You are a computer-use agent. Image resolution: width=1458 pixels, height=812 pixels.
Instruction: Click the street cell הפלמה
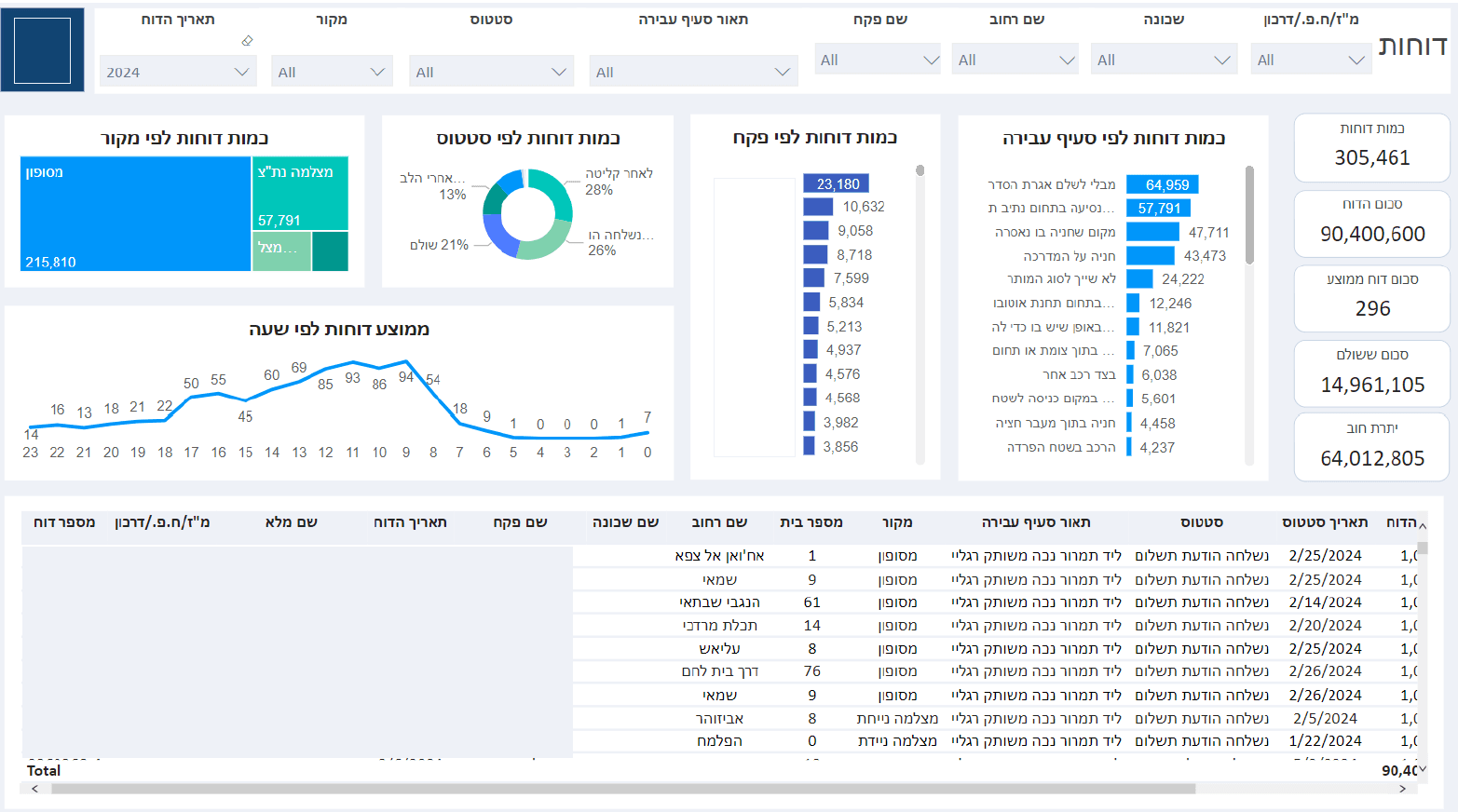coord(719,741)
